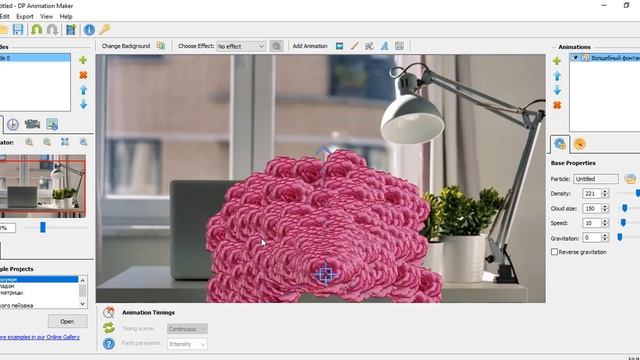Switch to the camera tab in the slides panel

32,124
